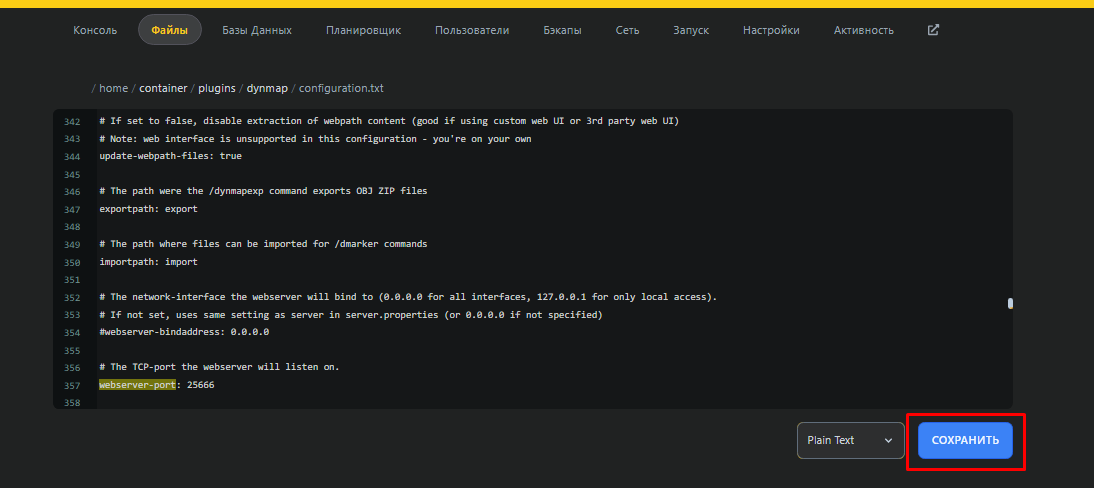The width and height of the screenshot is (1094, 488).
Task: Switch to the Бэкапы tab
Action: click(562, 30)
